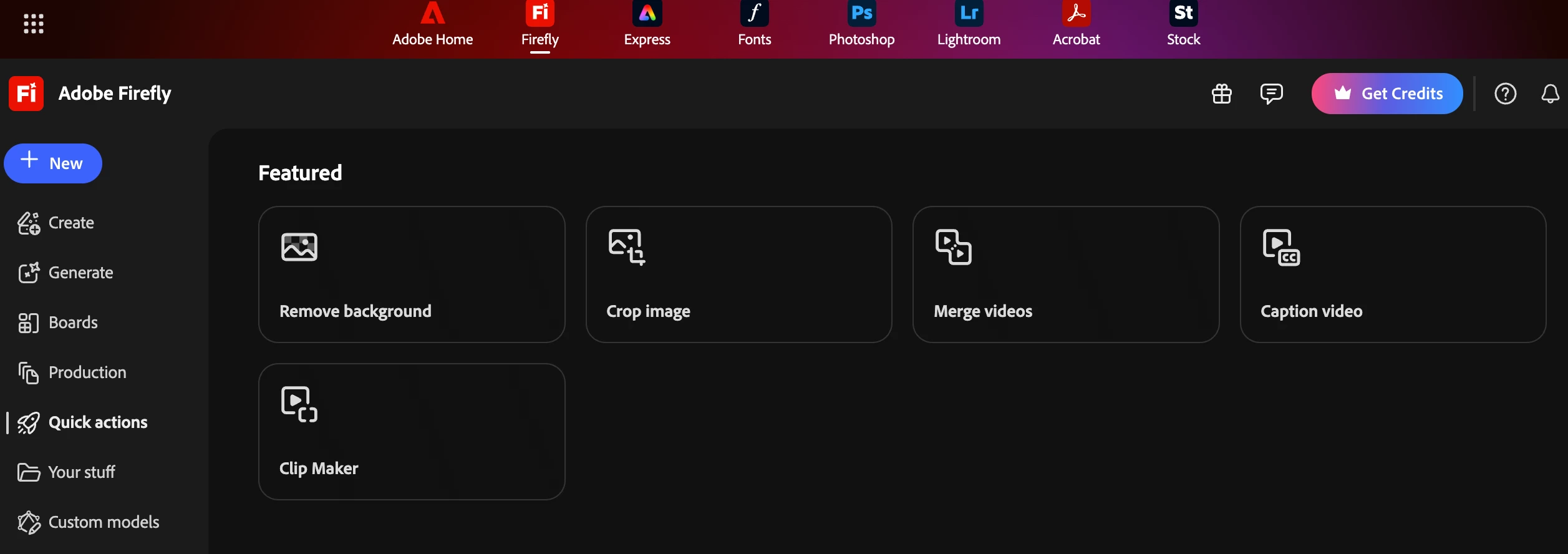Open the Caption video card

(x=1393, y=275)
